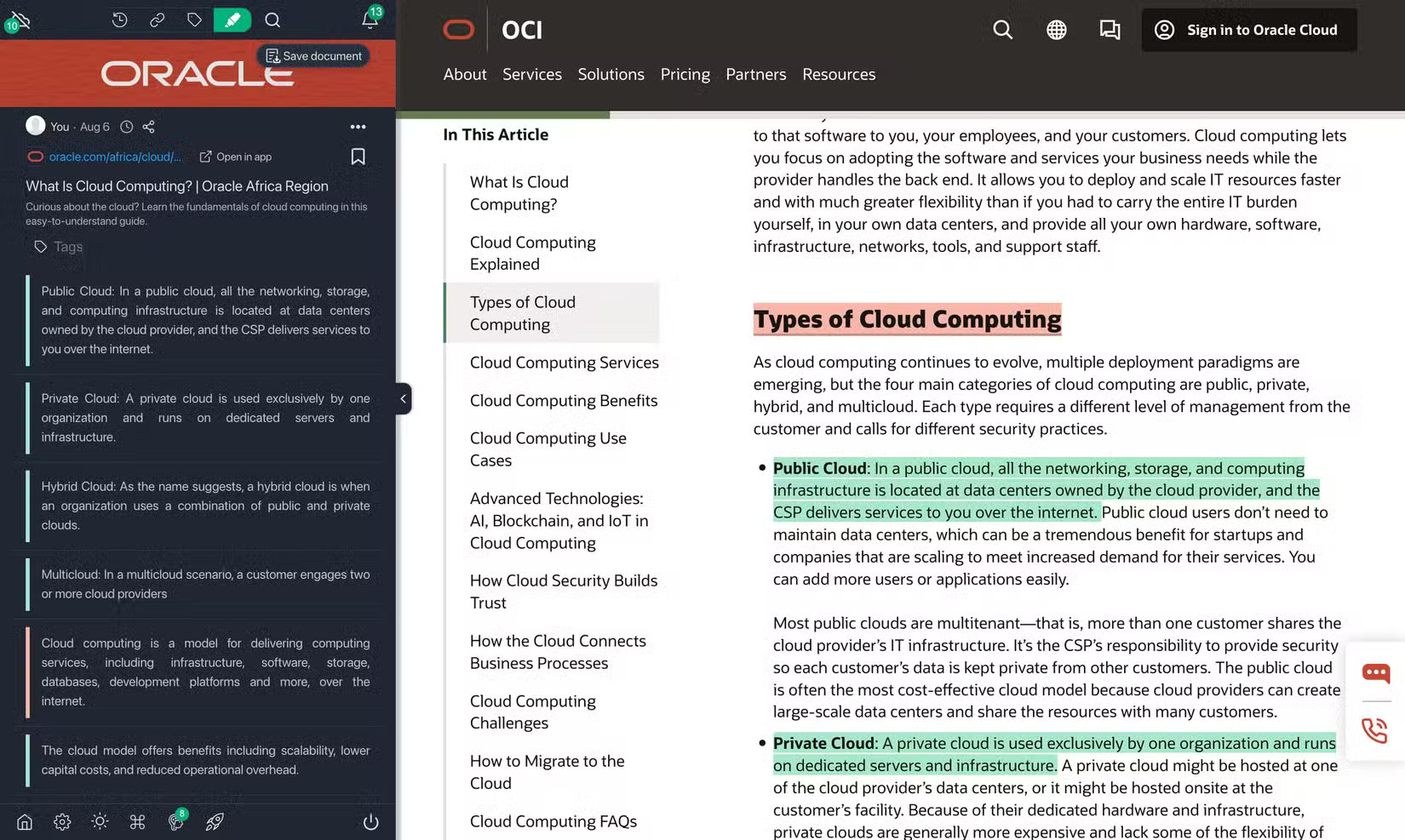Expand the Tags section
Screen dimensions: 1405x840
click(x=57, y=247)
